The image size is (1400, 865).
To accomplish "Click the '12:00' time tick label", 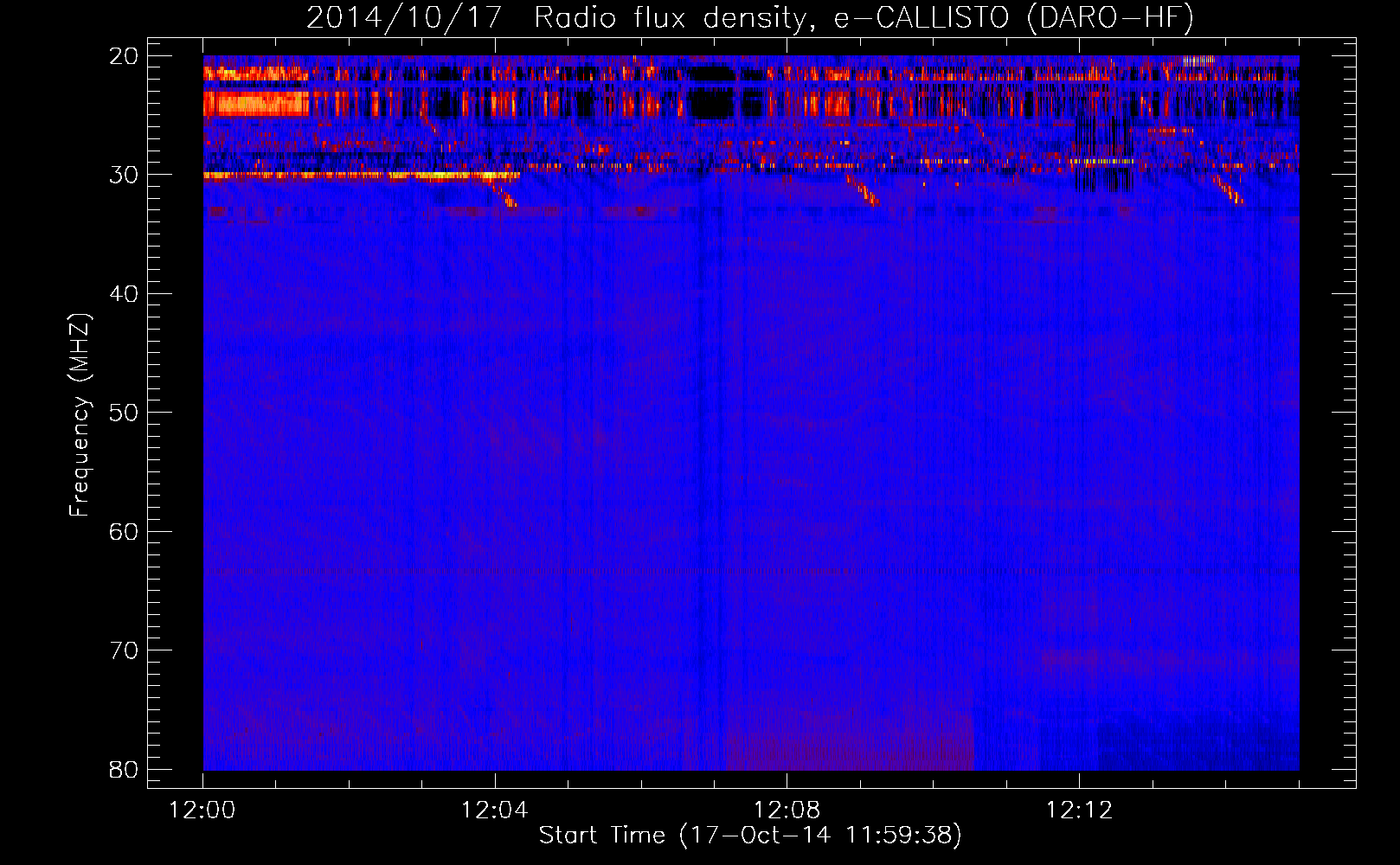I will (202, 811).
